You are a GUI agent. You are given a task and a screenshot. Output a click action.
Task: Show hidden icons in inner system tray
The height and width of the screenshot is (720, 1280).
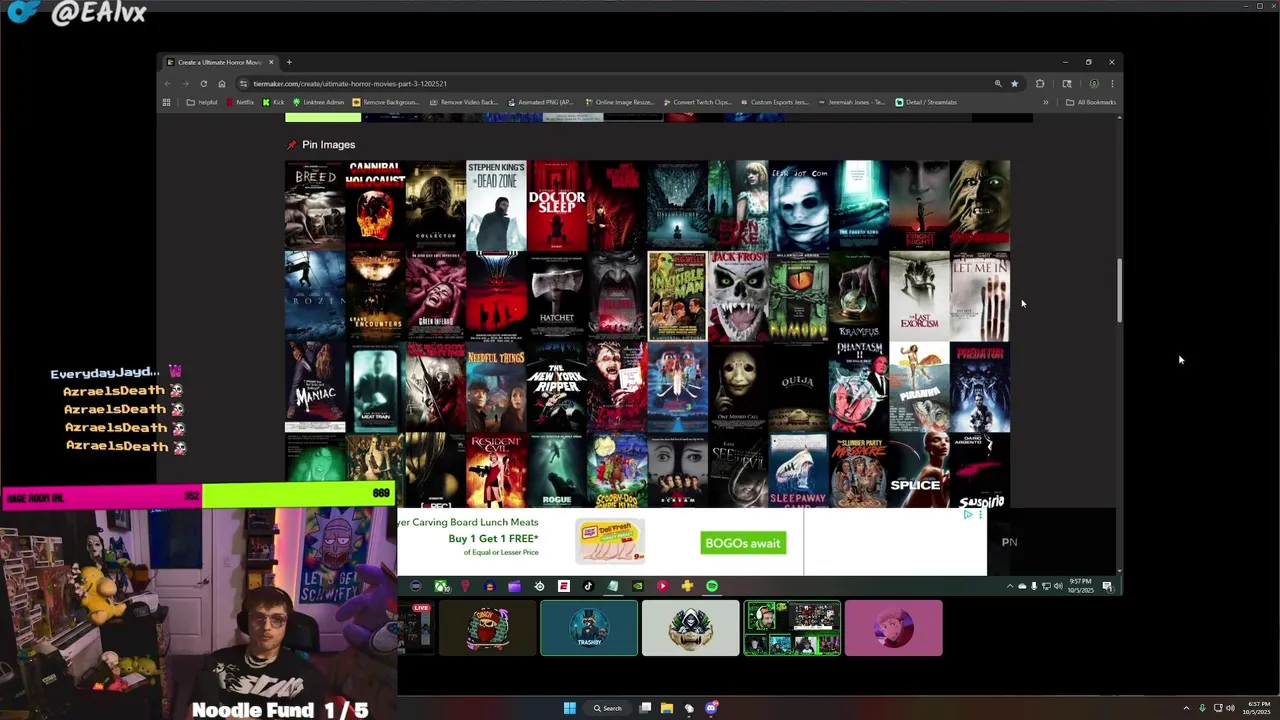(1009, 586)
